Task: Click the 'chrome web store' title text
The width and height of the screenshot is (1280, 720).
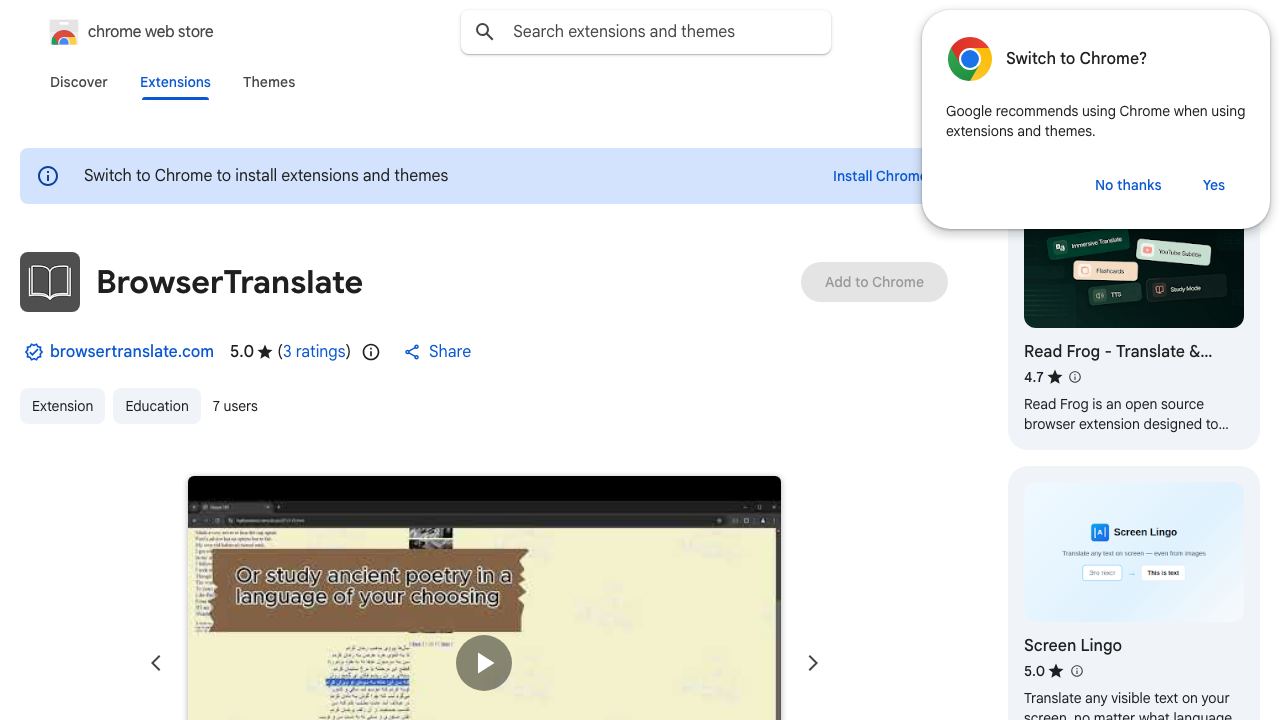Action: tap(151, 32)
